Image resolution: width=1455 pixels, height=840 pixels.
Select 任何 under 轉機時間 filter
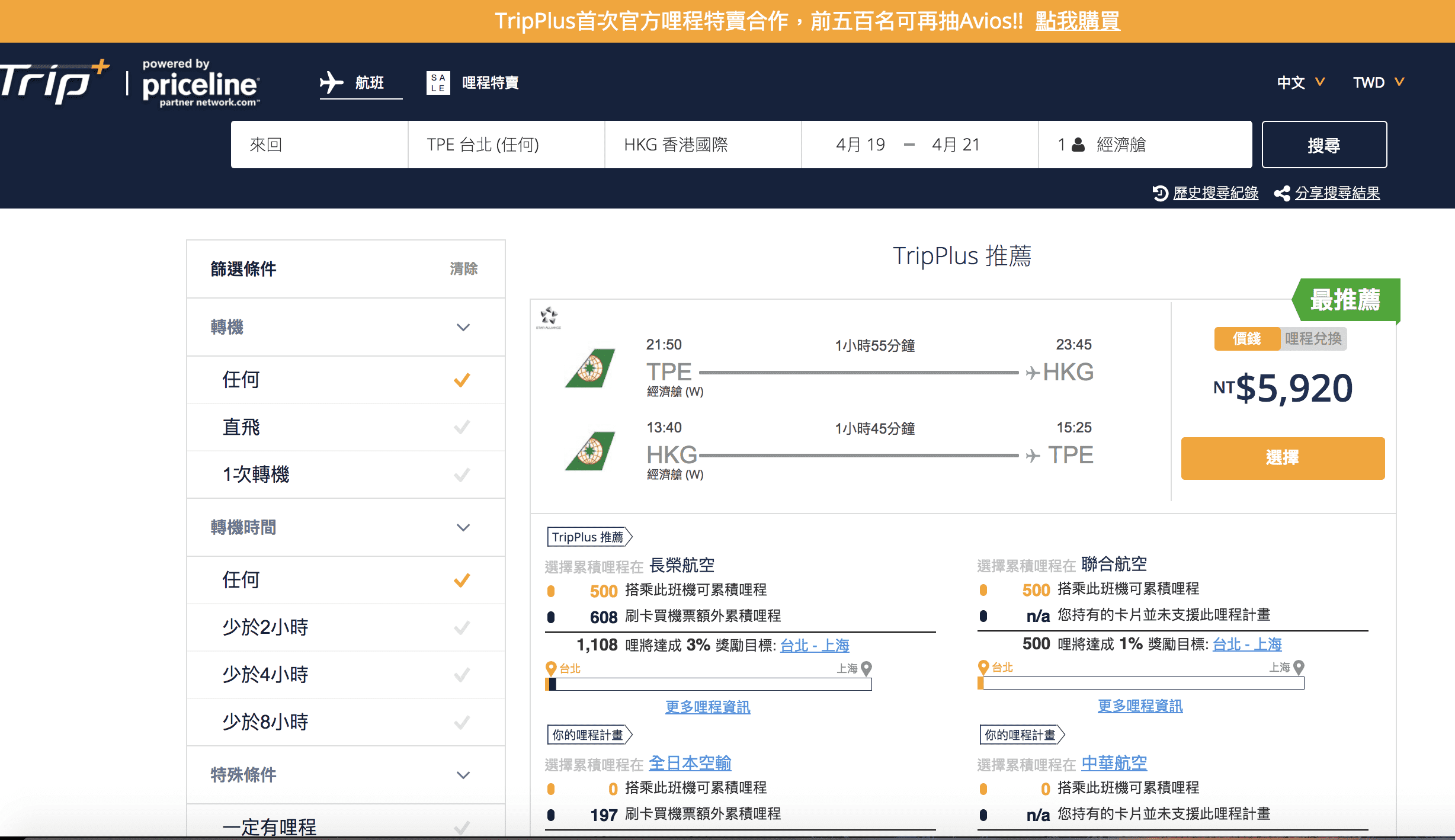(346, 580)
